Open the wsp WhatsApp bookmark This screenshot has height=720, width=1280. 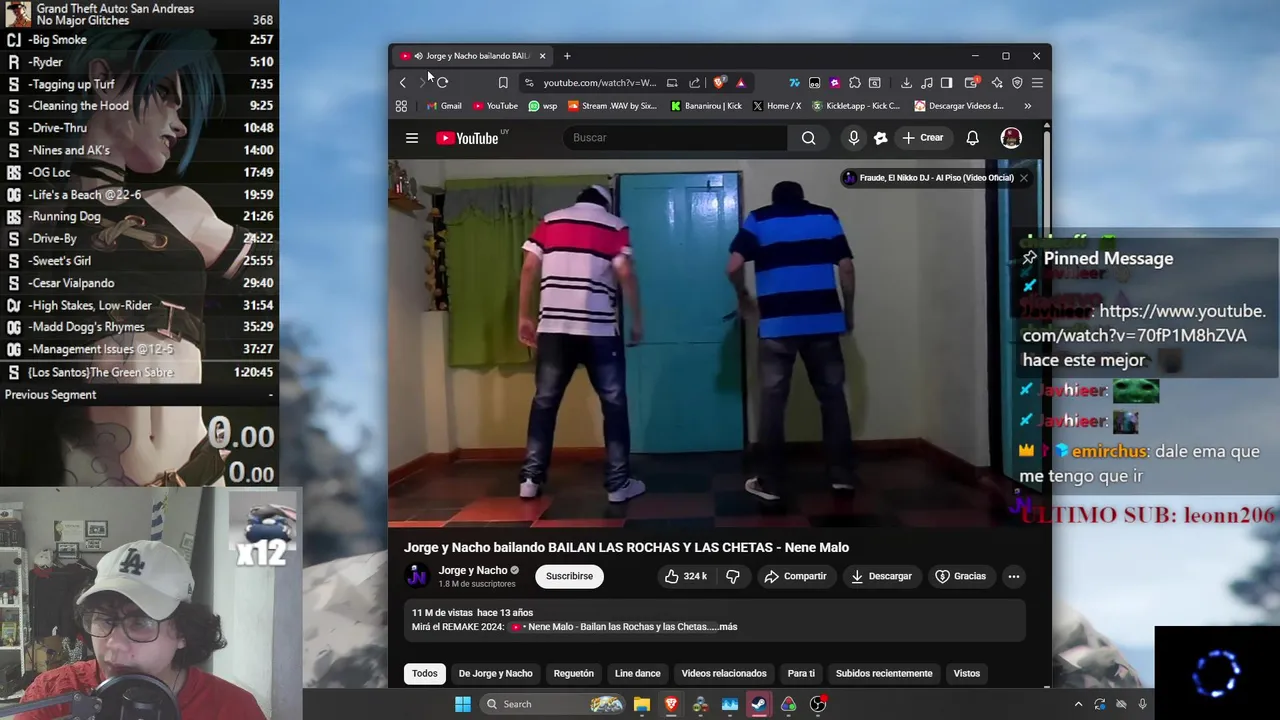pyautogui.click(x=543, y=106)
